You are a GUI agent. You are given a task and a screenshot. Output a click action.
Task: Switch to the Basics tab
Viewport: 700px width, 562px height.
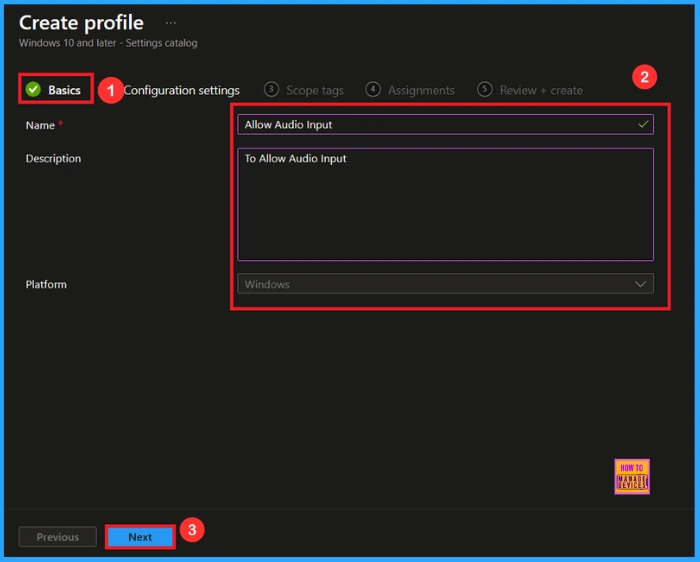click(x=64, y=90)
